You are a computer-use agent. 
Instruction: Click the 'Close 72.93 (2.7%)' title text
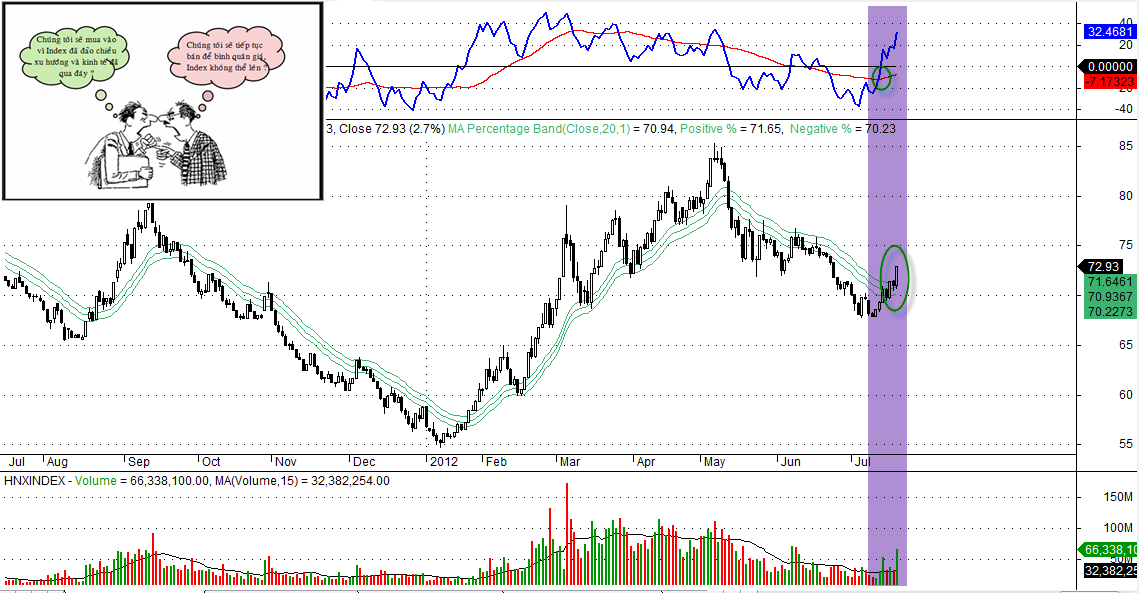(x=392, y=129)
